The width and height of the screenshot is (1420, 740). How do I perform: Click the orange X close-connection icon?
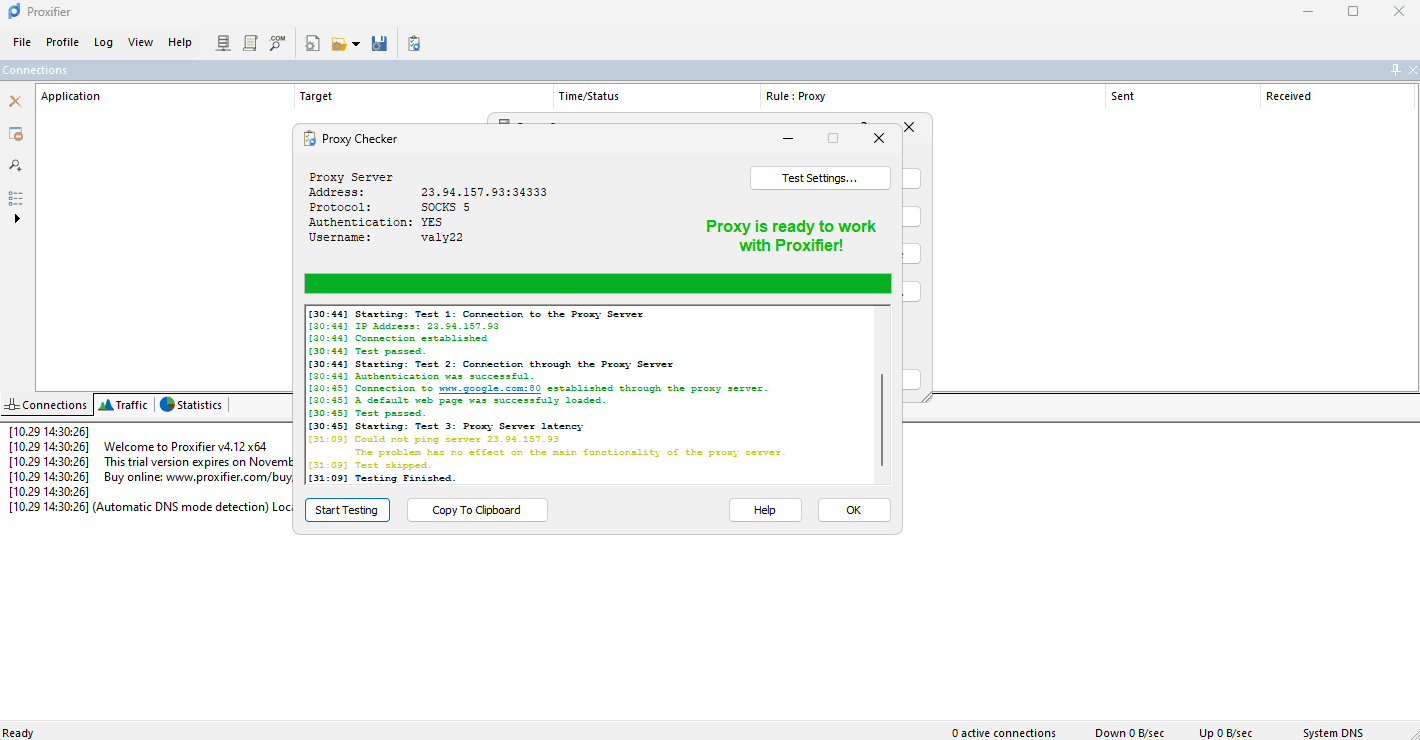15,102
